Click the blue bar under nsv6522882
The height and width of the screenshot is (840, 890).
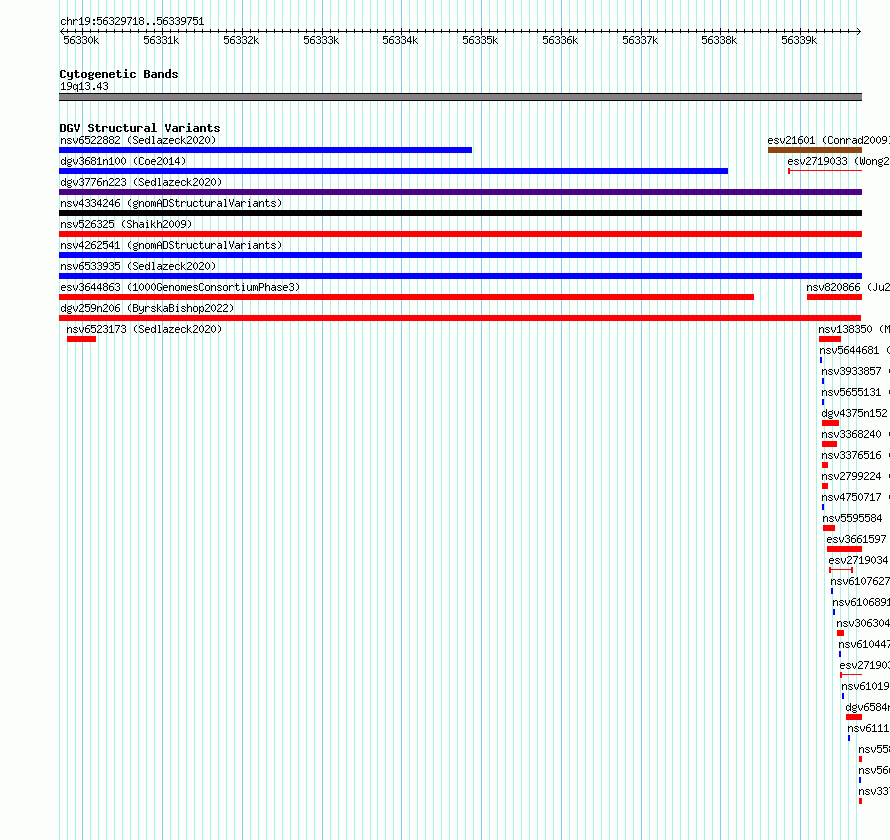coord(266,150)
